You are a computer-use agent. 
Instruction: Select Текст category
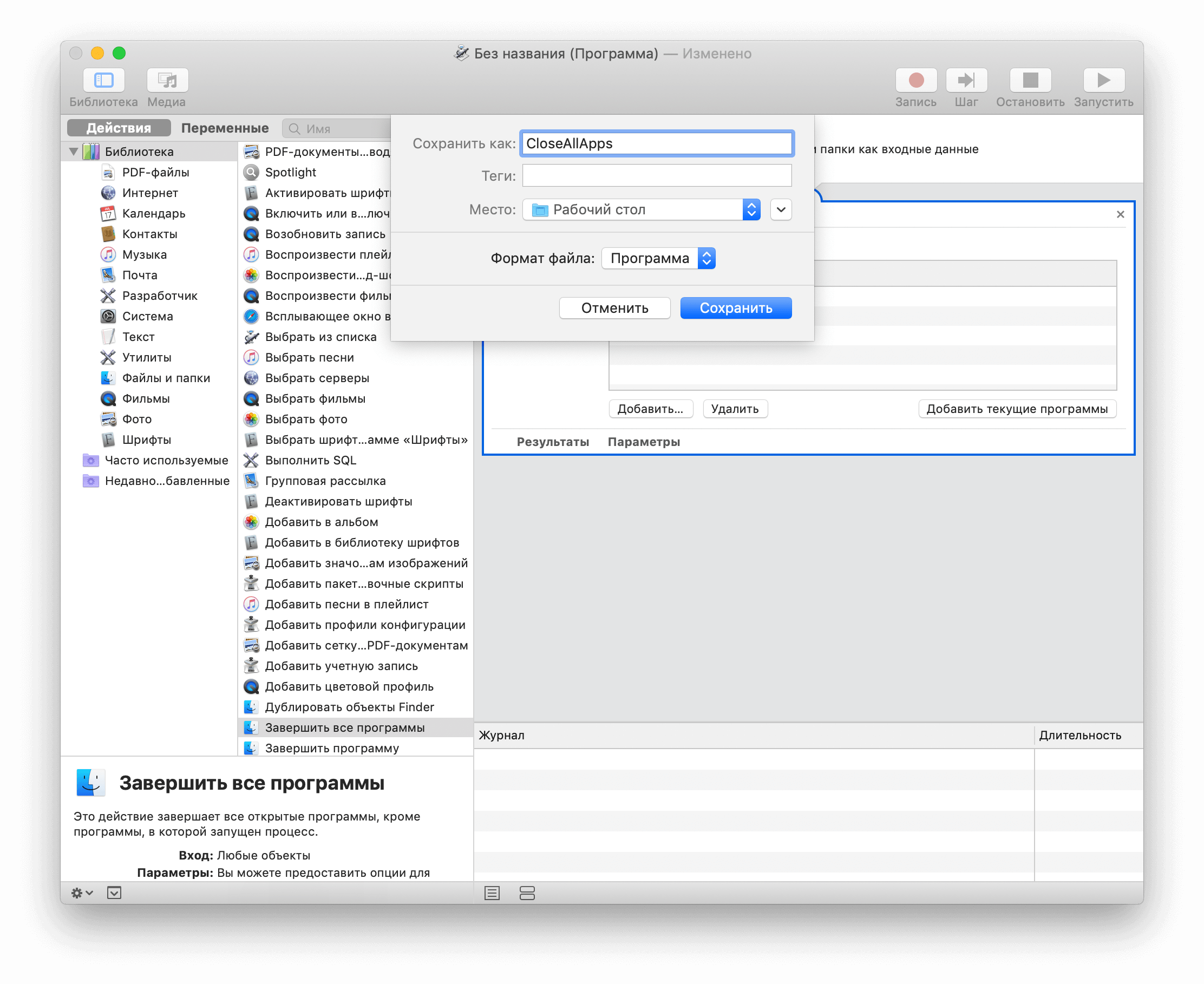pyautogui.click(x=138, y=337)
